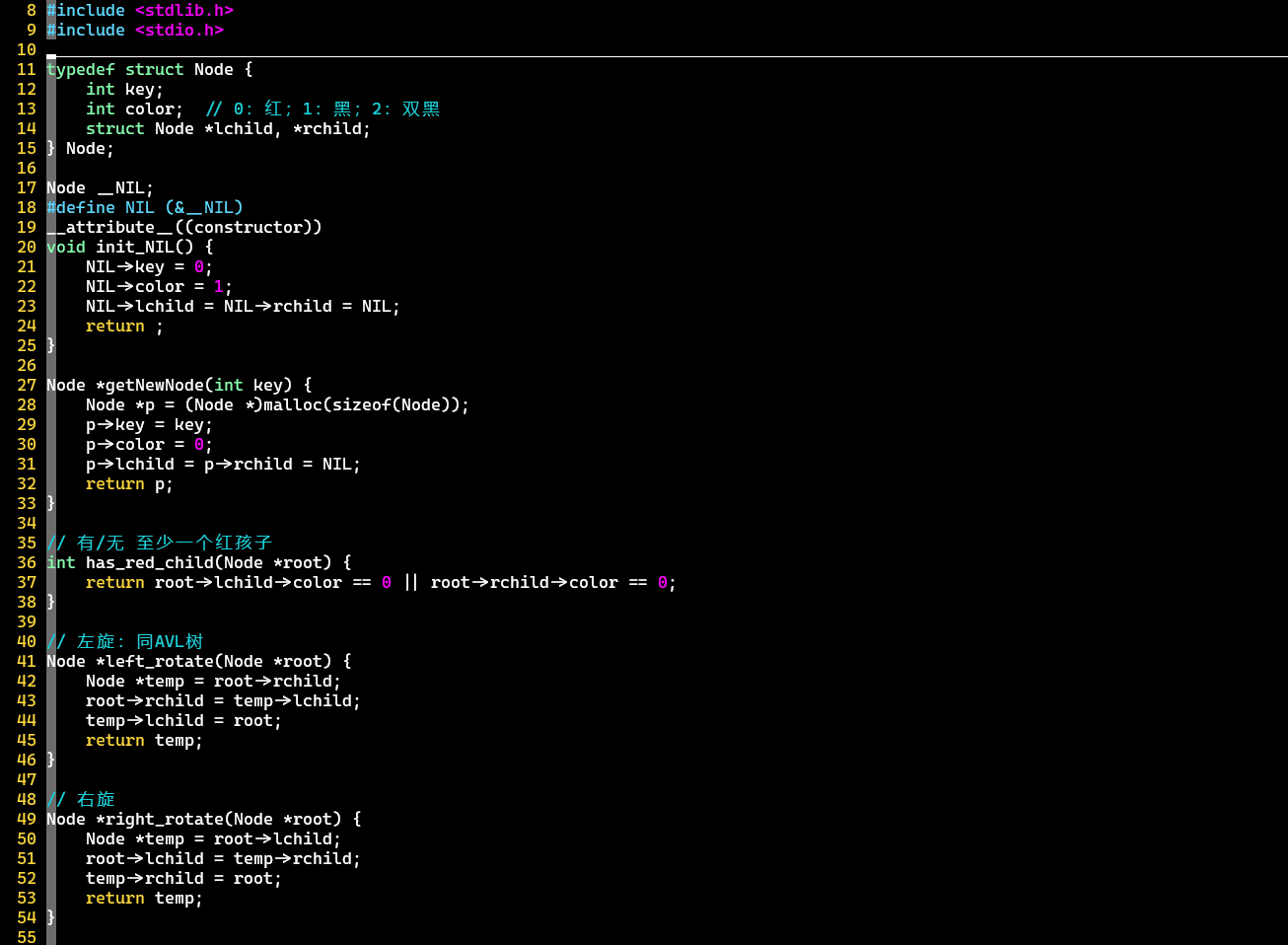Click line number 55 at the bottom

[27, 937]
